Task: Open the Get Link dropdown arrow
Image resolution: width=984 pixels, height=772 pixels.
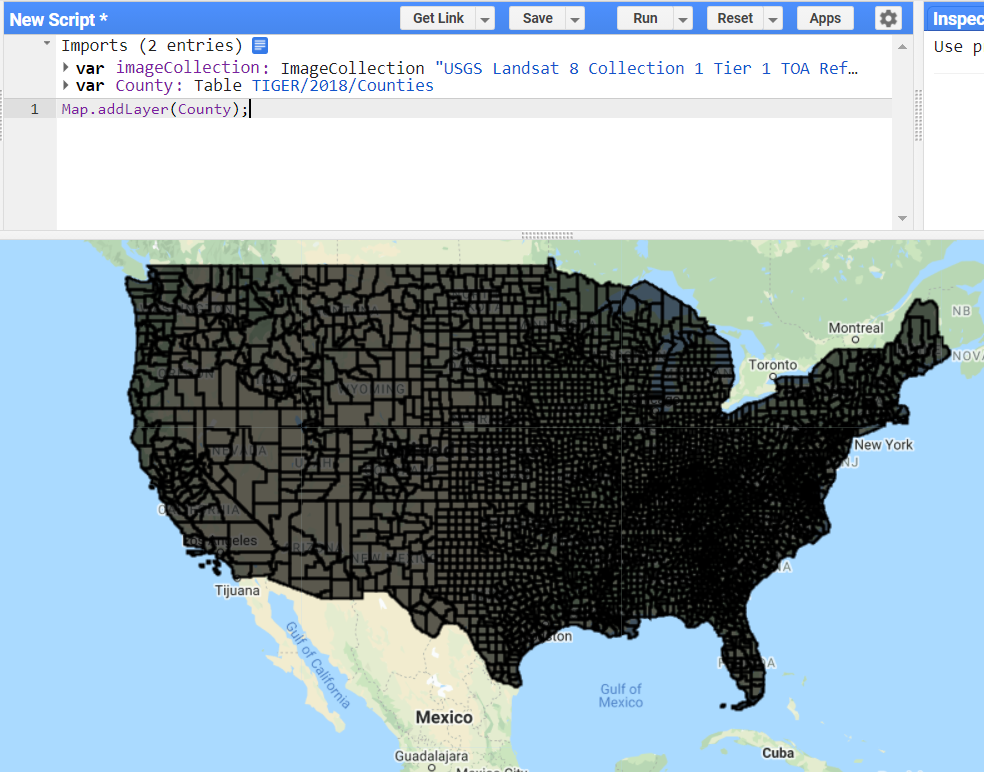Action: point(485,19)
